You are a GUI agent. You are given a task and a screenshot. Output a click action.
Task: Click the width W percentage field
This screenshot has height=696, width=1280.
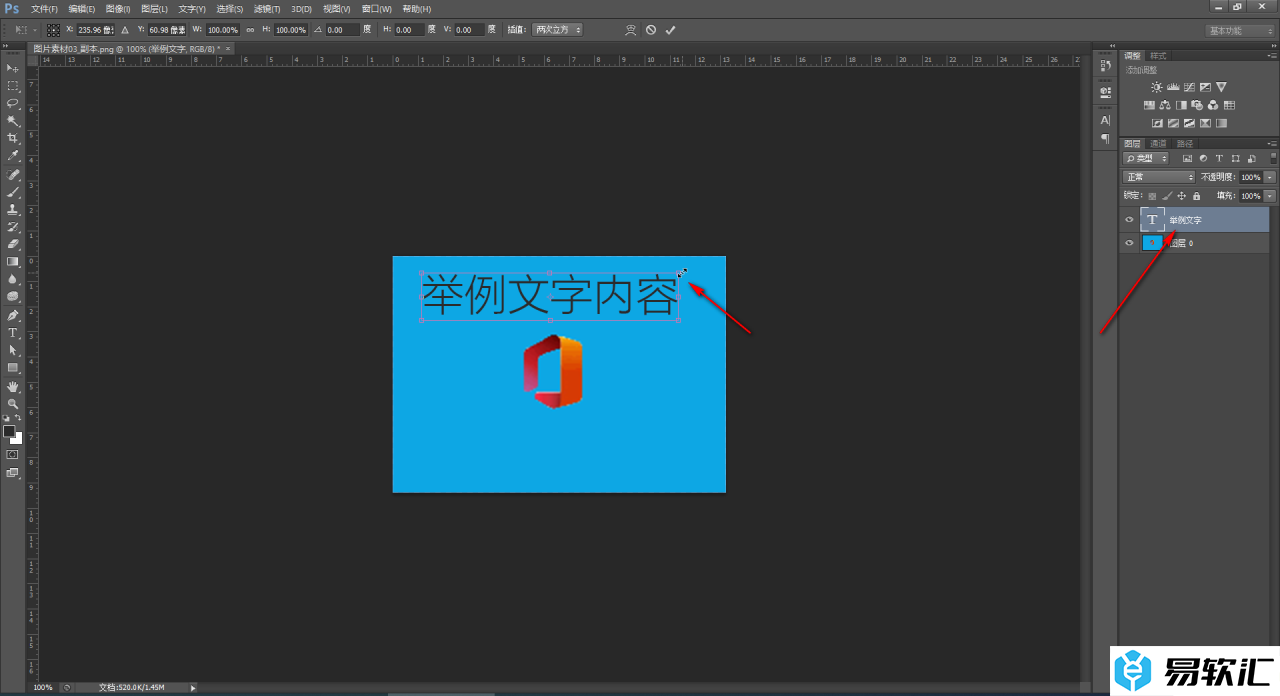pyautogui.click(x=223, y=30)
